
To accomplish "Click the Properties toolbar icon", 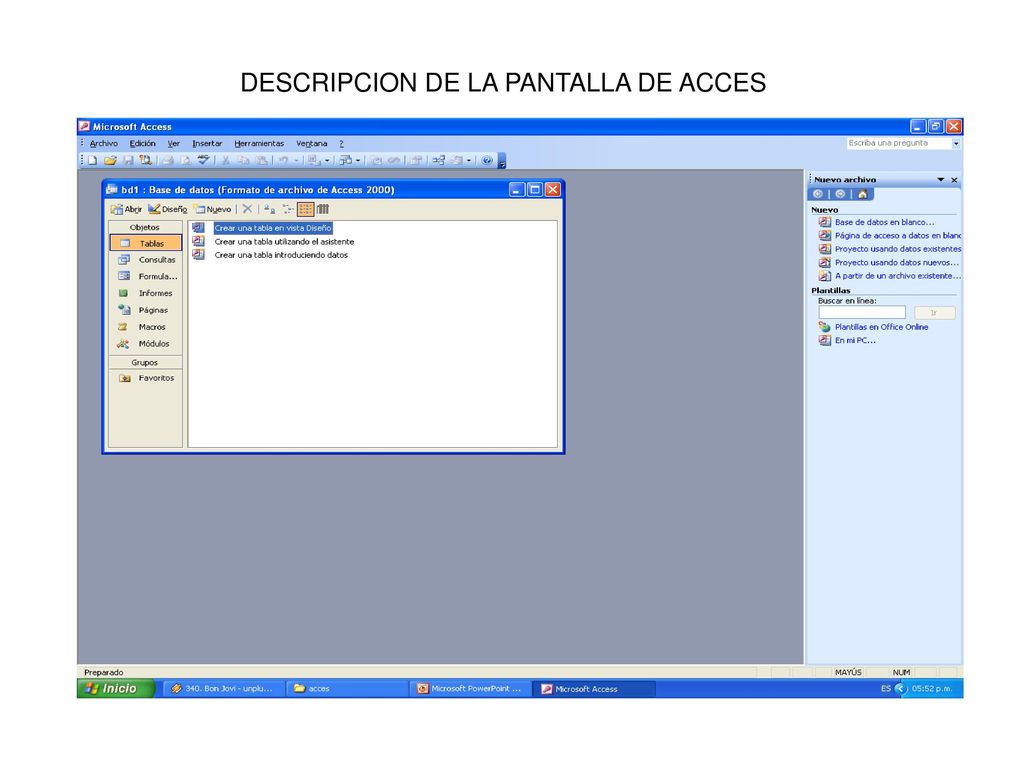I will point(415,160).
